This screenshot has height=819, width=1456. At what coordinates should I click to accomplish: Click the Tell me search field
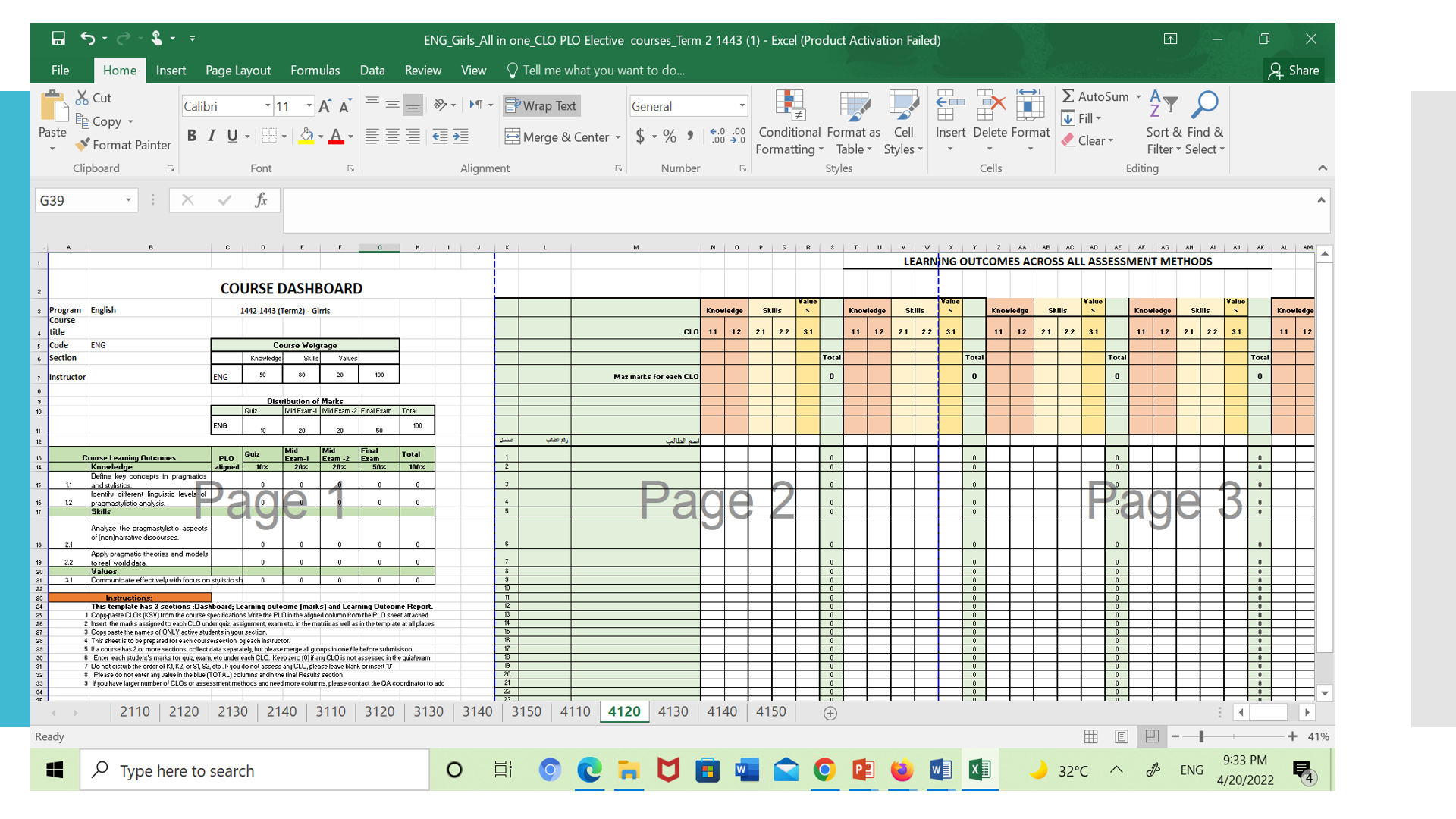point(603,71)
